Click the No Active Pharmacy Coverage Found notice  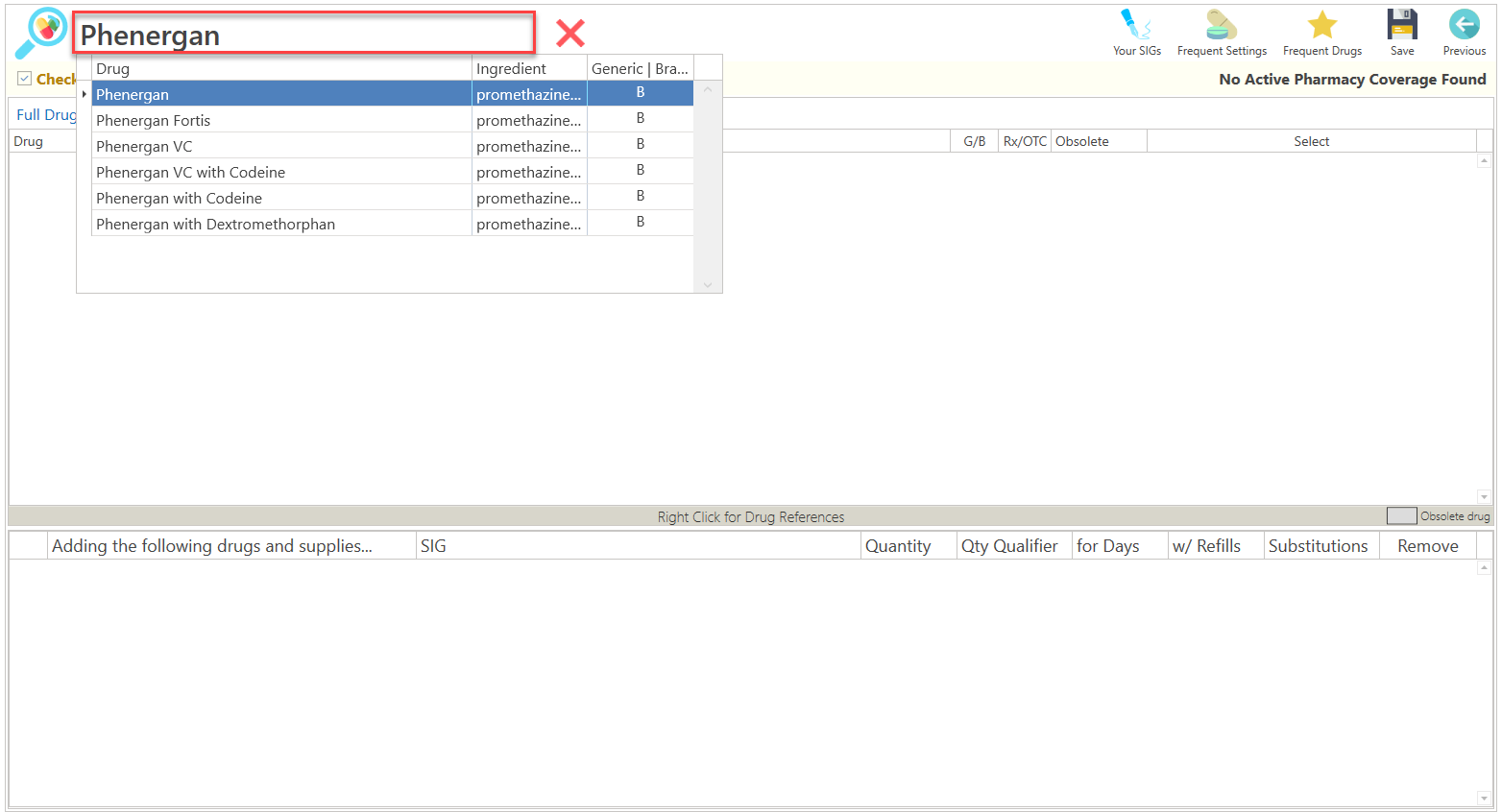pos(1352,79)
